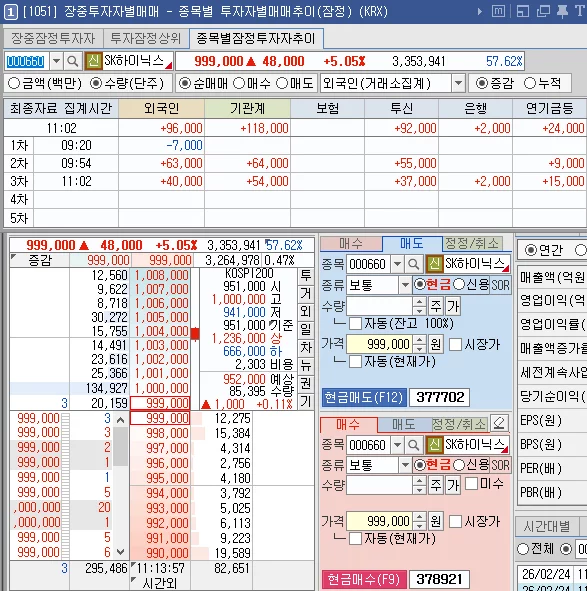The height and width of the screenshot is (591, 587).
Task: Select the 기 vertical side tab
Action: pyautogui.click(x=305, y=401)
